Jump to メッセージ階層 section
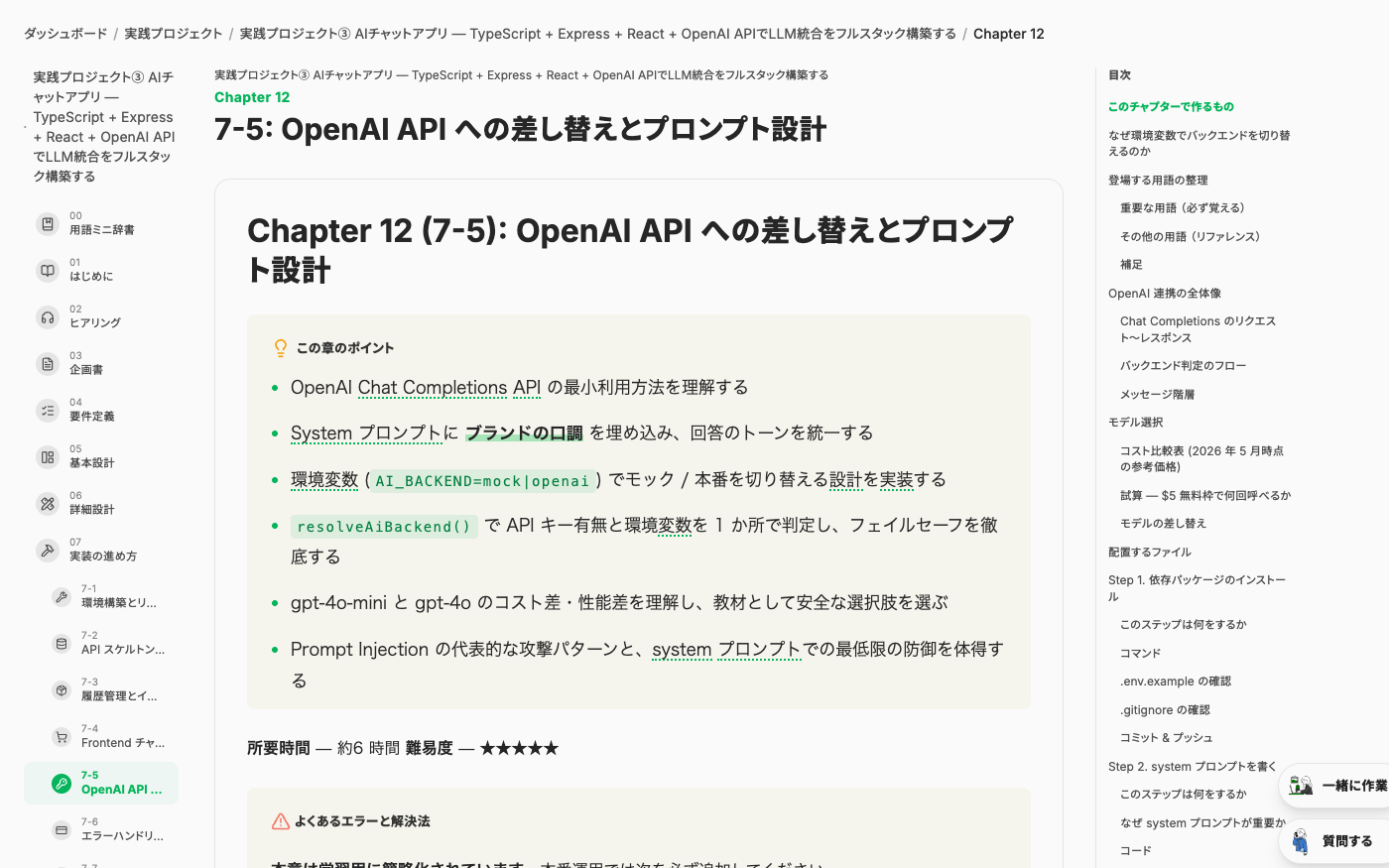The height and width of the screenshot is (868, 1389). click(x=1157, y=394)
